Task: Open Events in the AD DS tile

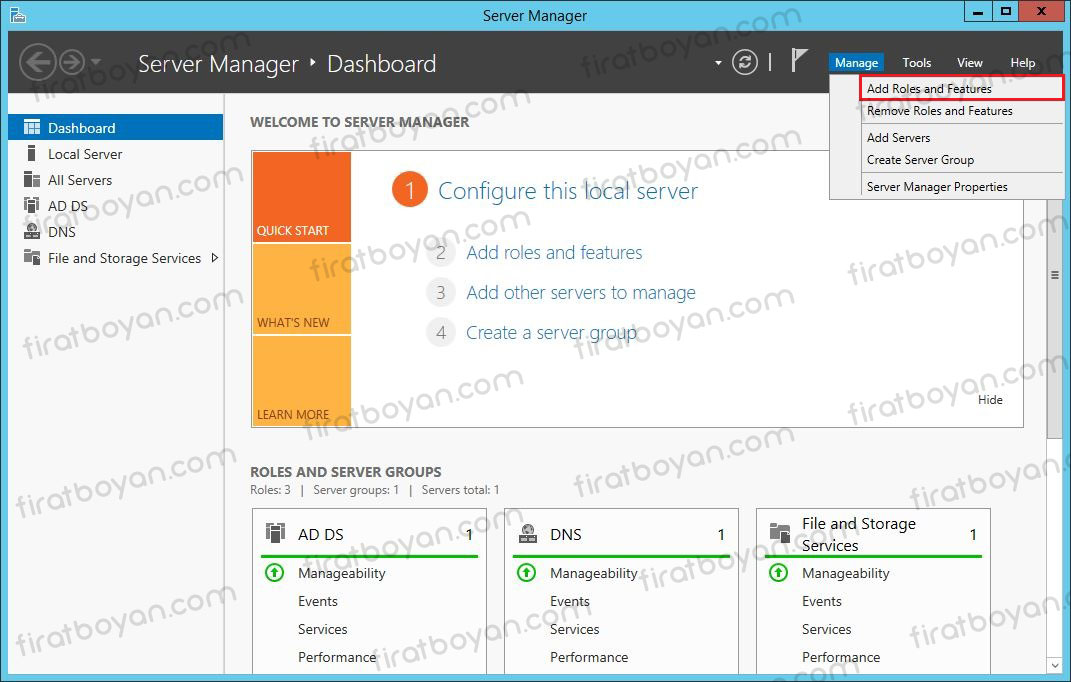Action: [x=318, y=601]
